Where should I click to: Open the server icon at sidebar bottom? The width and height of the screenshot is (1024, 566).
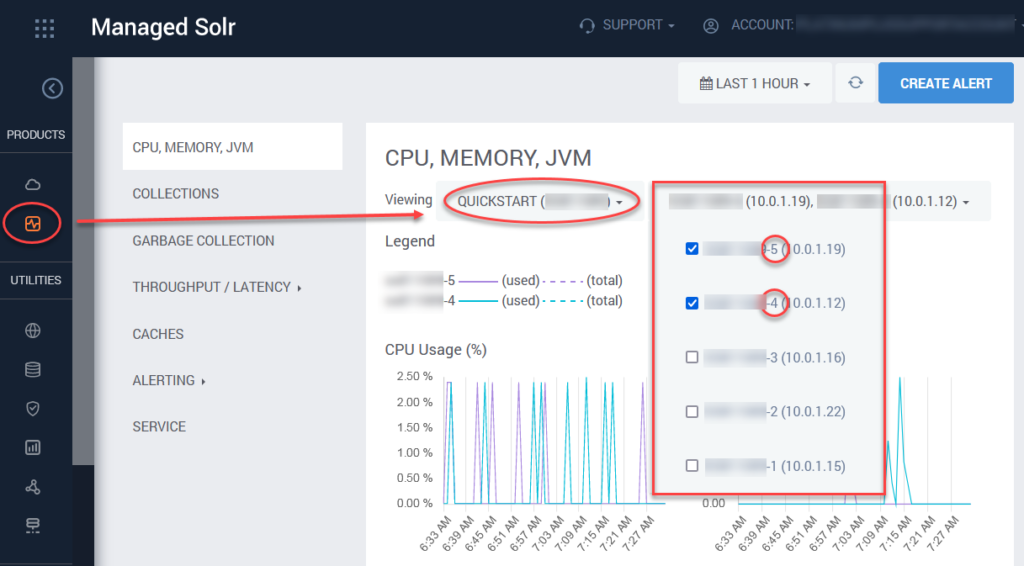33,526
